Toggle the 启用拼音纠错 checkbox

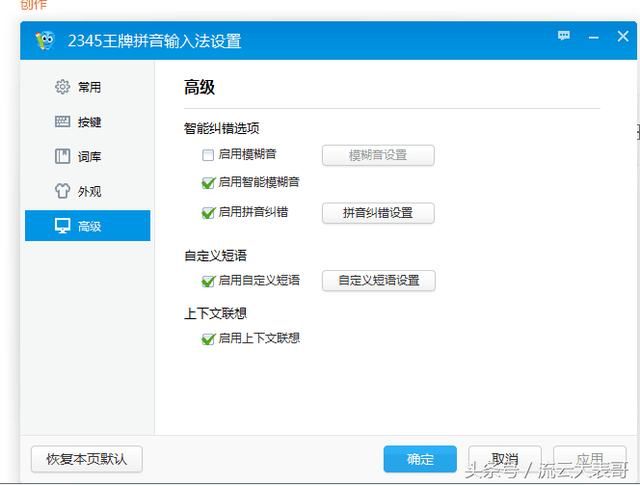[x=208, y=213]
